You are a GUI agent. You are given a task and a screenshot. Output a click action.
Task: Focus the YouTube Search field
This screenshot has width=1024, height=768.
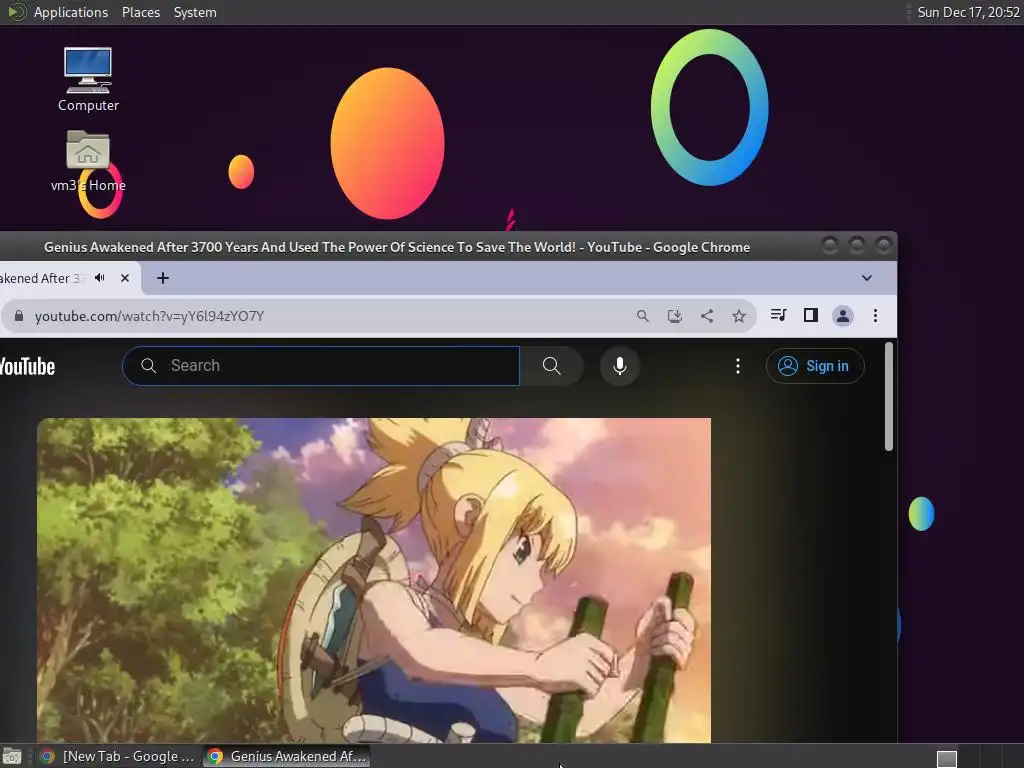coord(321,366)
